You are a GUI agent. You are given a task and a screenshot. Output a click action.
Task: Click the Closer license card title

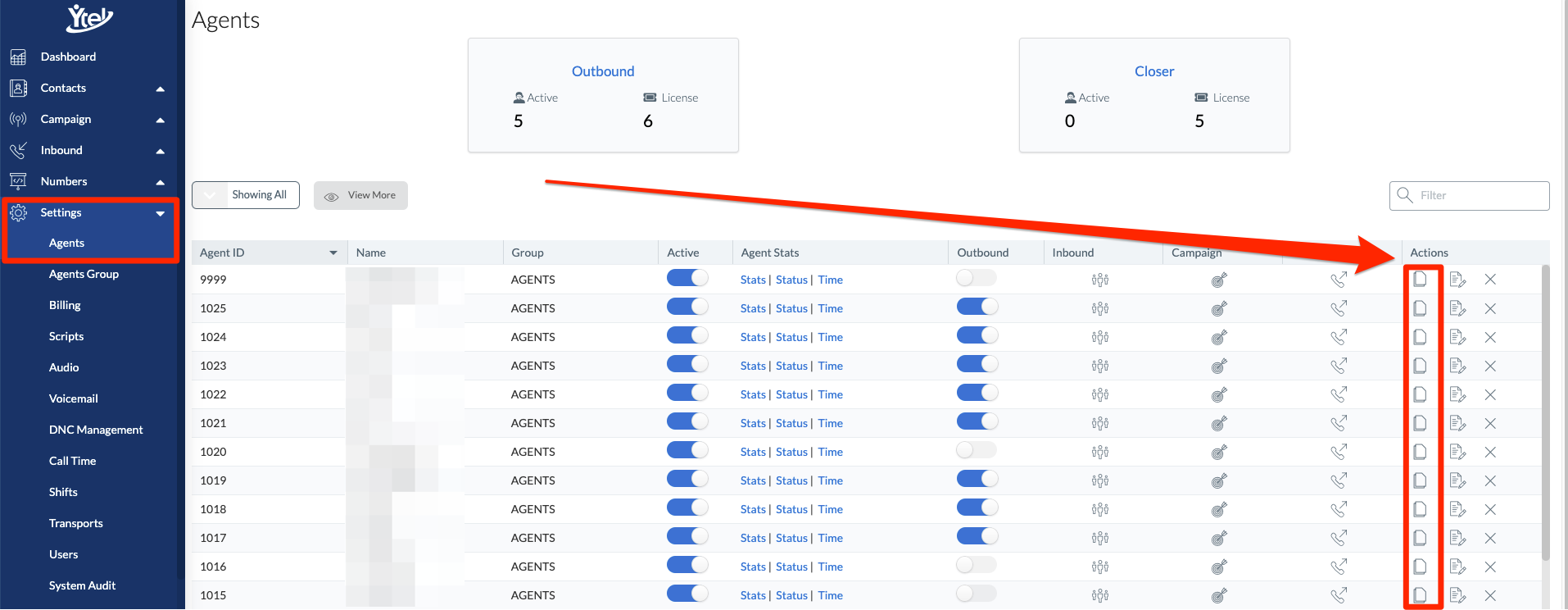[1154, 71]
